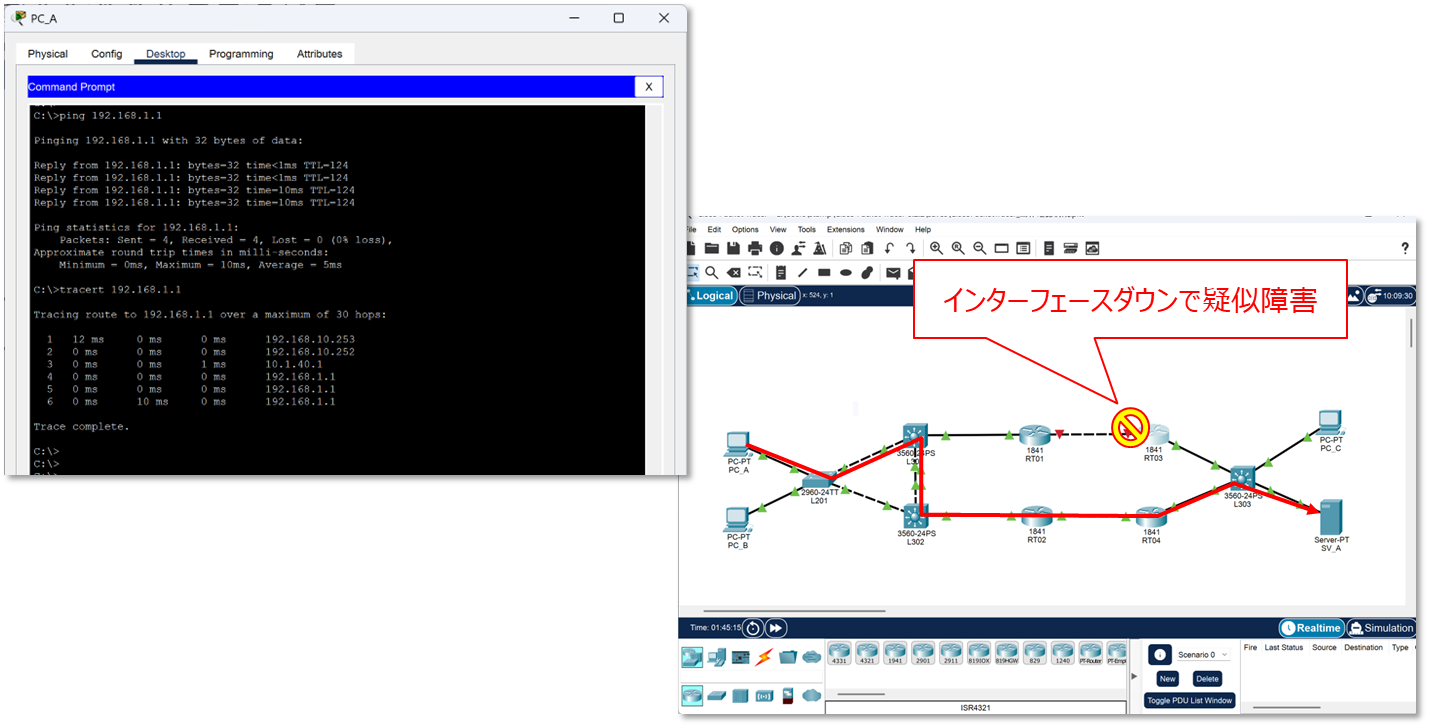Zoom in on the workspace
Screen dimensions: 1429x727
pos(936,248)
